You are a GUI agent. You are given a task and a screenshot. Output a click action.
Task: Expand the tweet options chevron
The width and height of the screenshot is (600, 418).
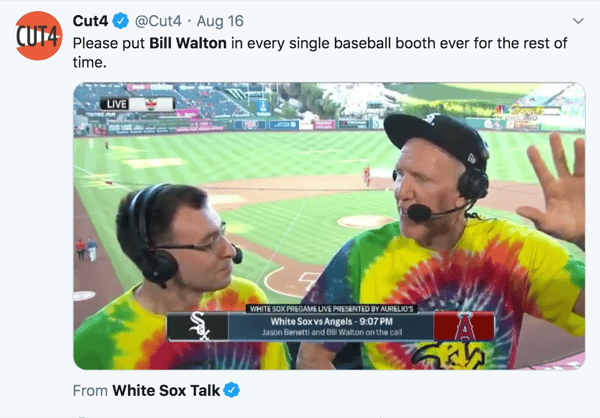[x=578, y=21]
